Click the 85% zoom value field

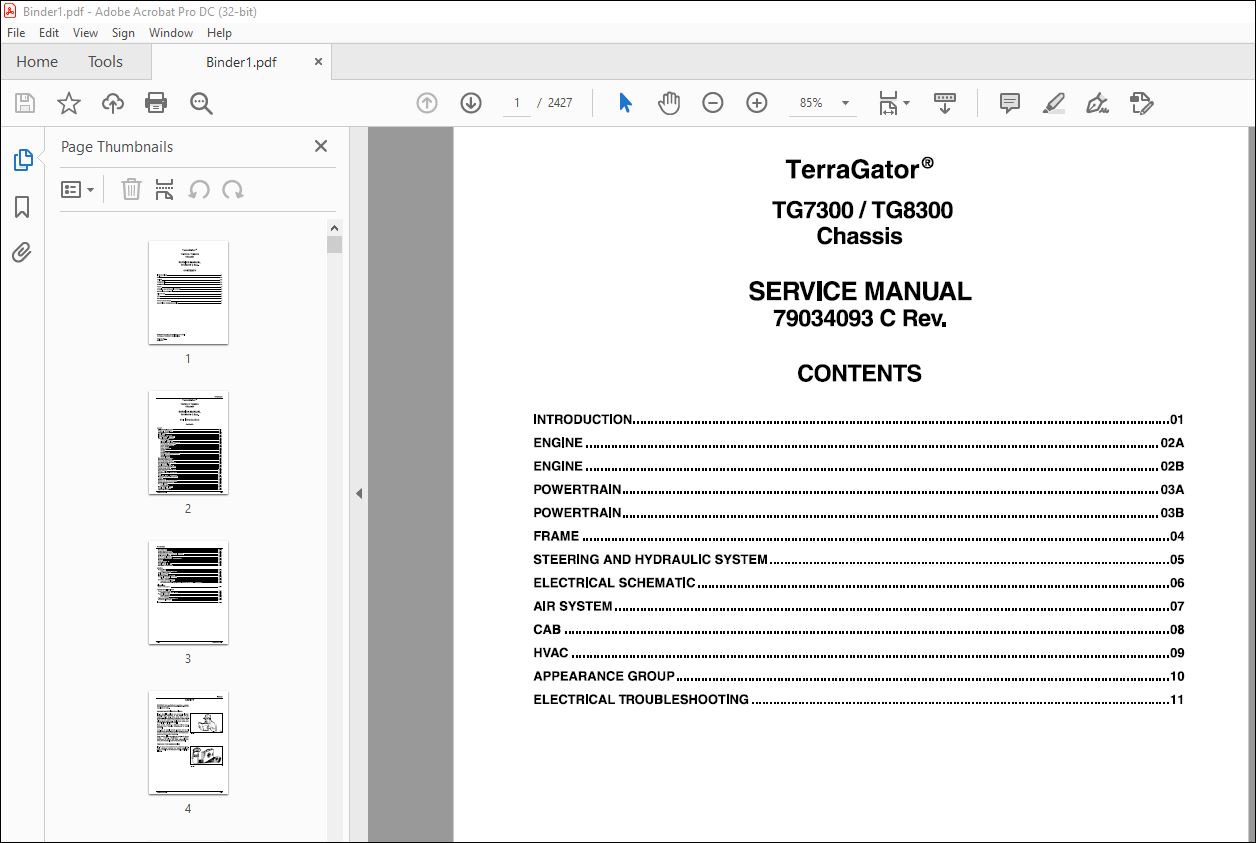coord(811,103)
